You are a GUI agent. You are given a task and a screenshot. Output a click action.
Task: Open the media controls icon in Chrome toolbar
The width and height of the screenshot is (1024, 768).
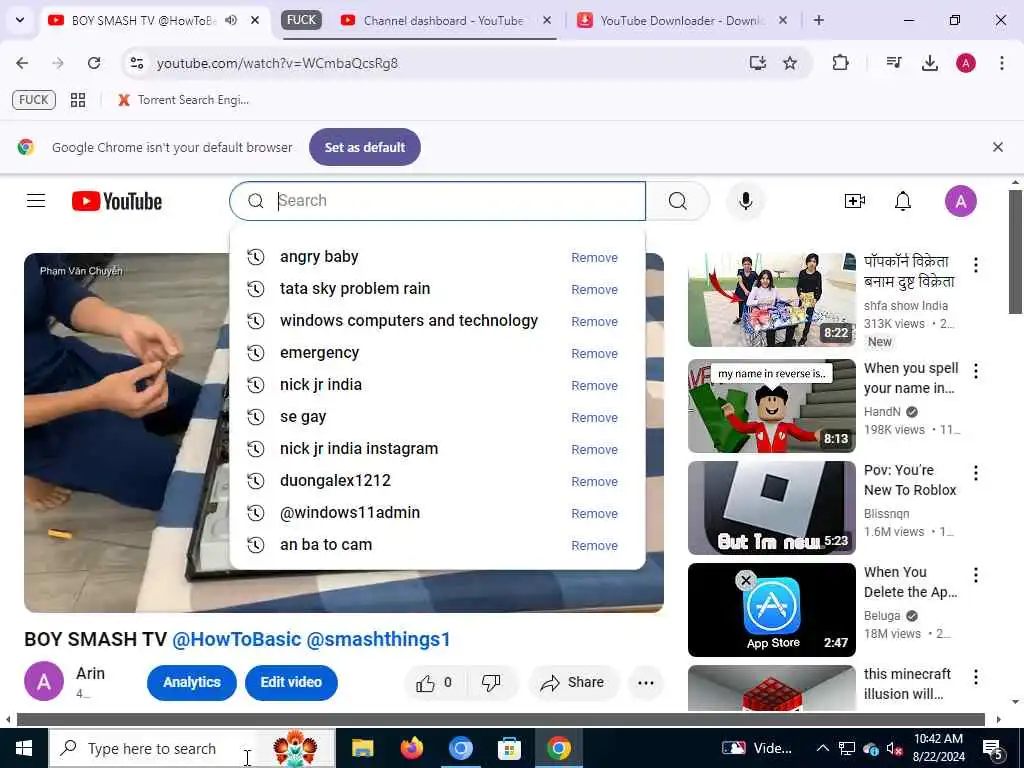(x=893, y=63)
